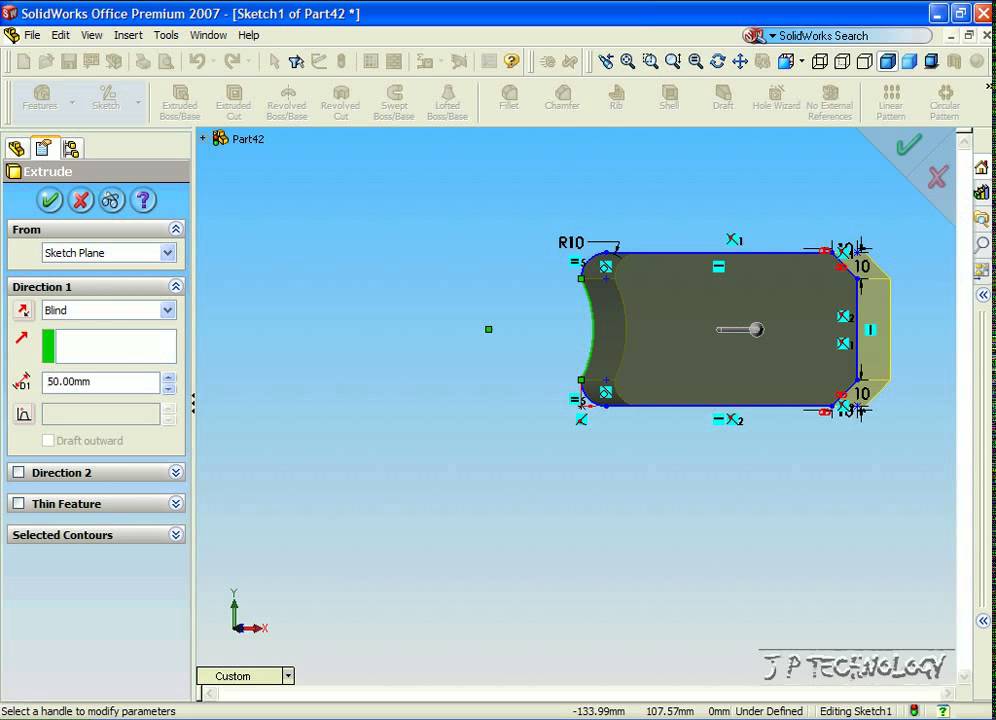996x720 pixels.
Task: Click the Rebuild status icon in status bar
Action: click(x=914, y=711)
